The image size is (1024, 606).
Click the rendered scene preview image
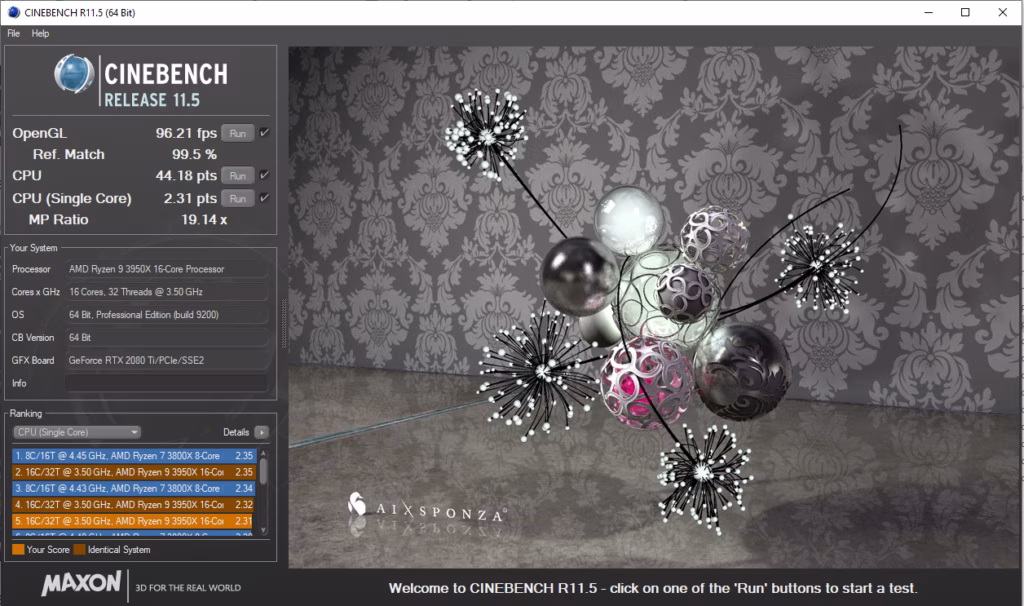click(654, 307)
